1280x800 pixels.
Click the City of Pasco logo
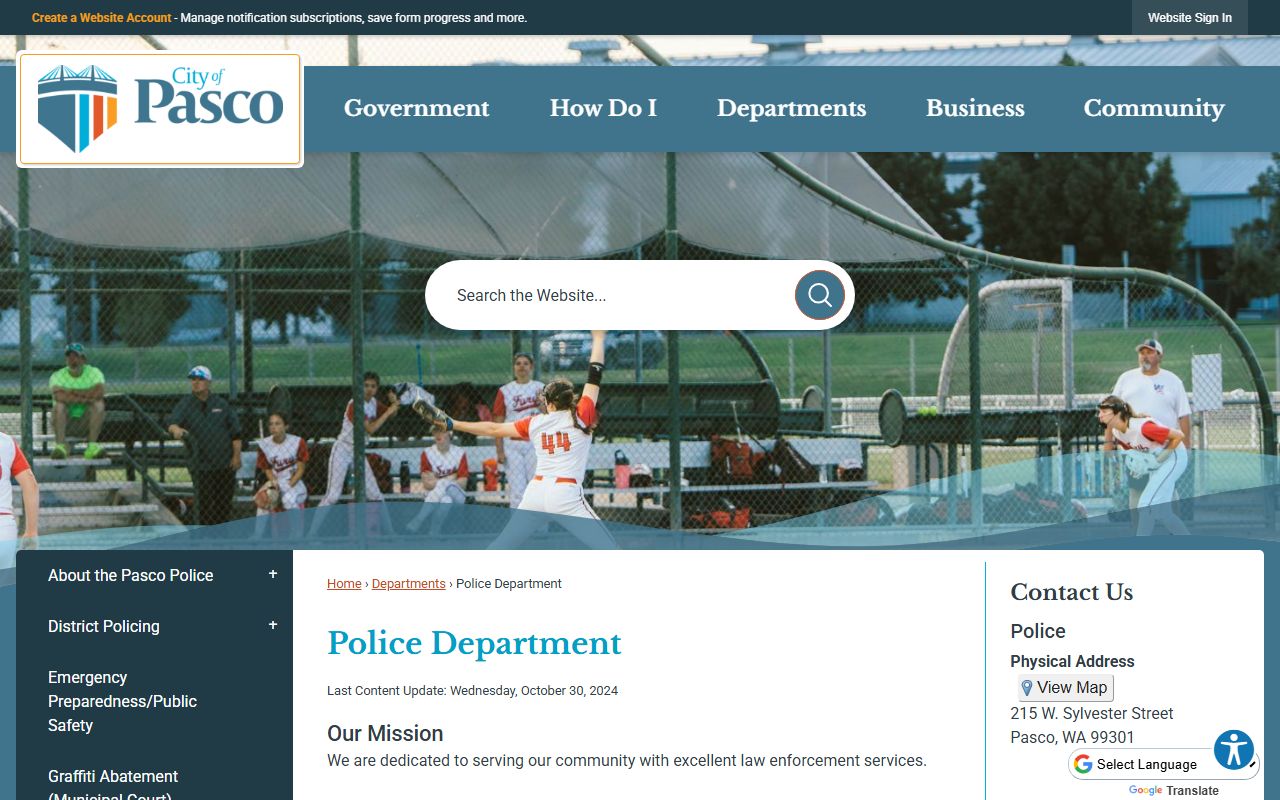pos(160,109)
